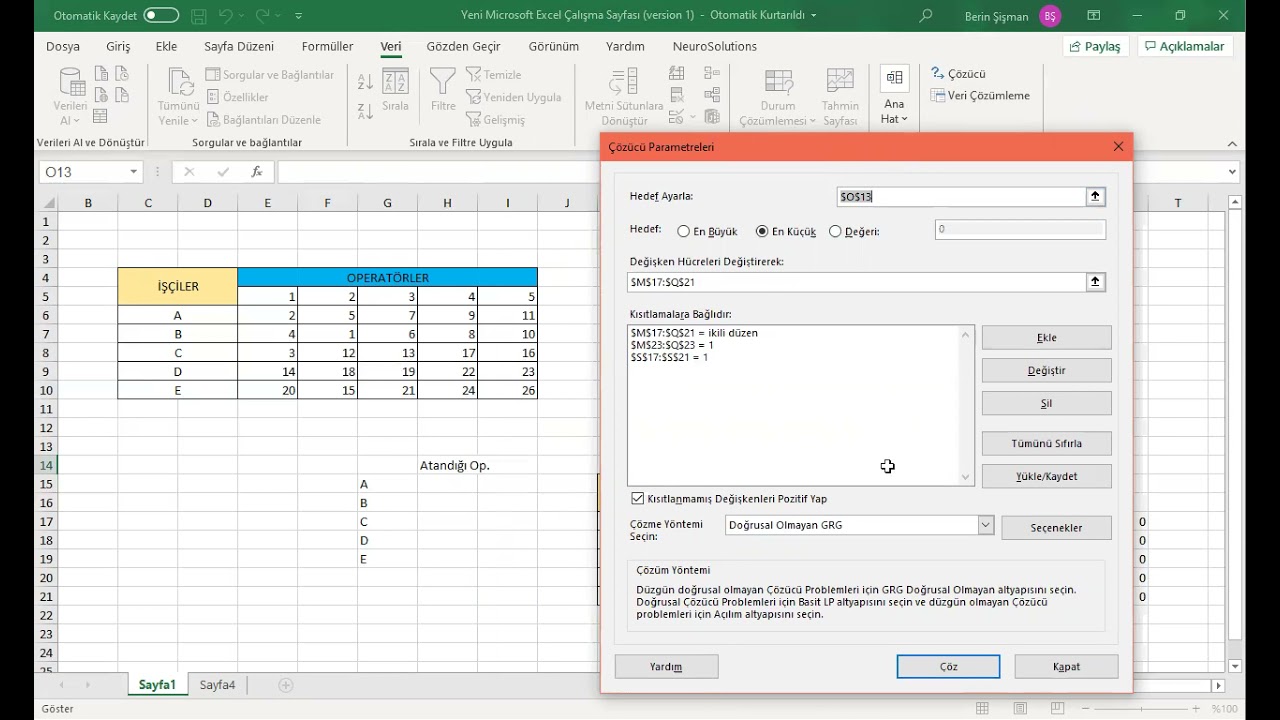The width and height of the screenshot is (1280, 720).
Task: Select the Değeri radio option
Action: tap(835, 231)
